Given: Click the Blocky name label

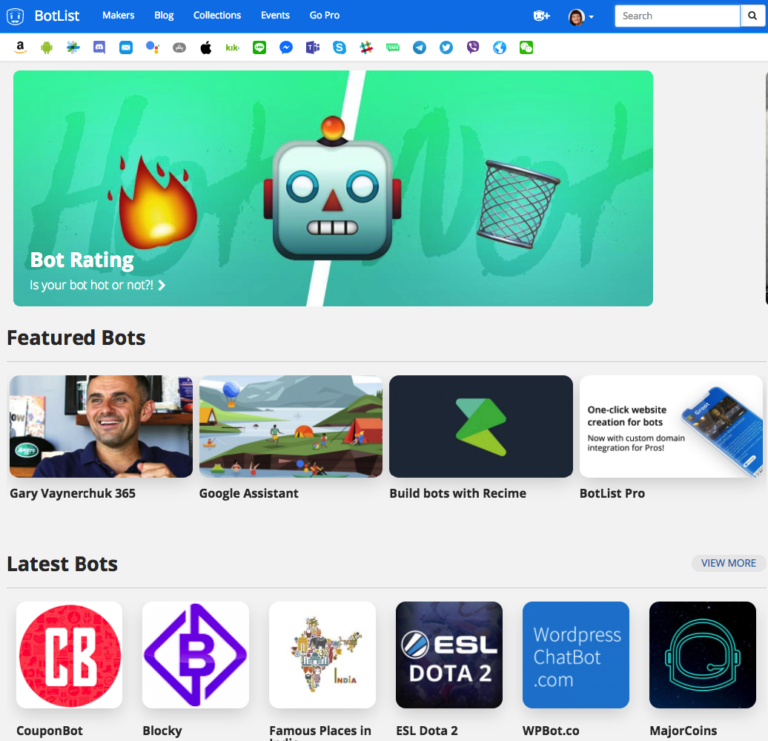Looking at the screenshot, I should click(x=162, y=731).
